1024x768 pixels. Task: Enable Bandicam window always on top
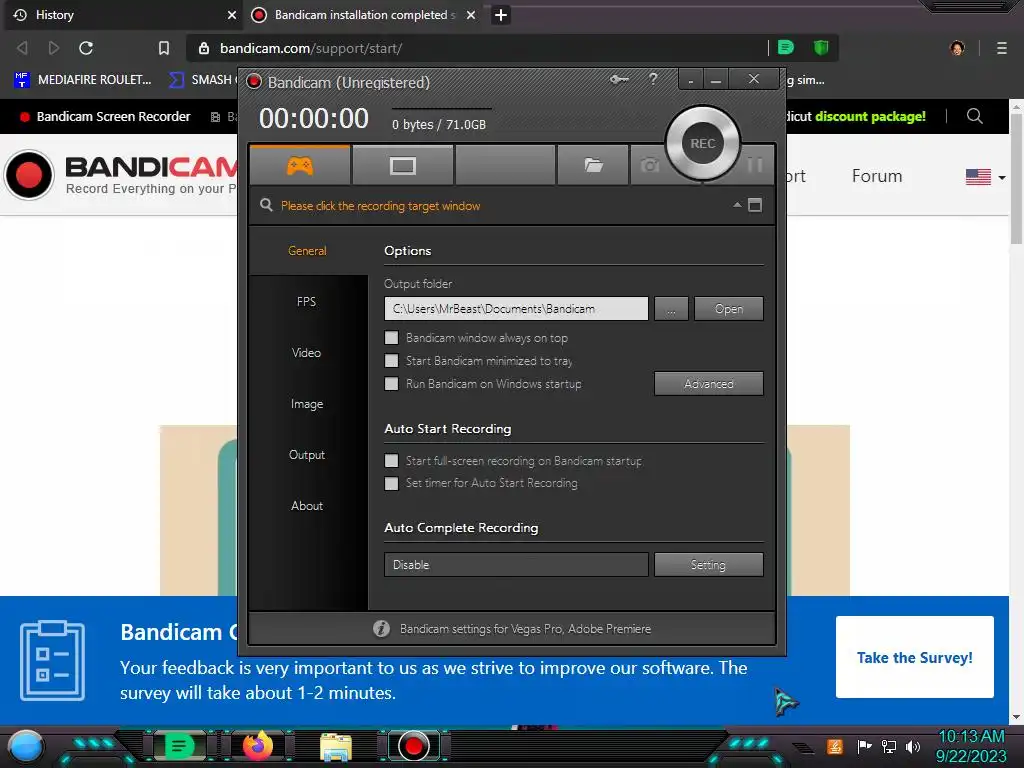[391, 338]
